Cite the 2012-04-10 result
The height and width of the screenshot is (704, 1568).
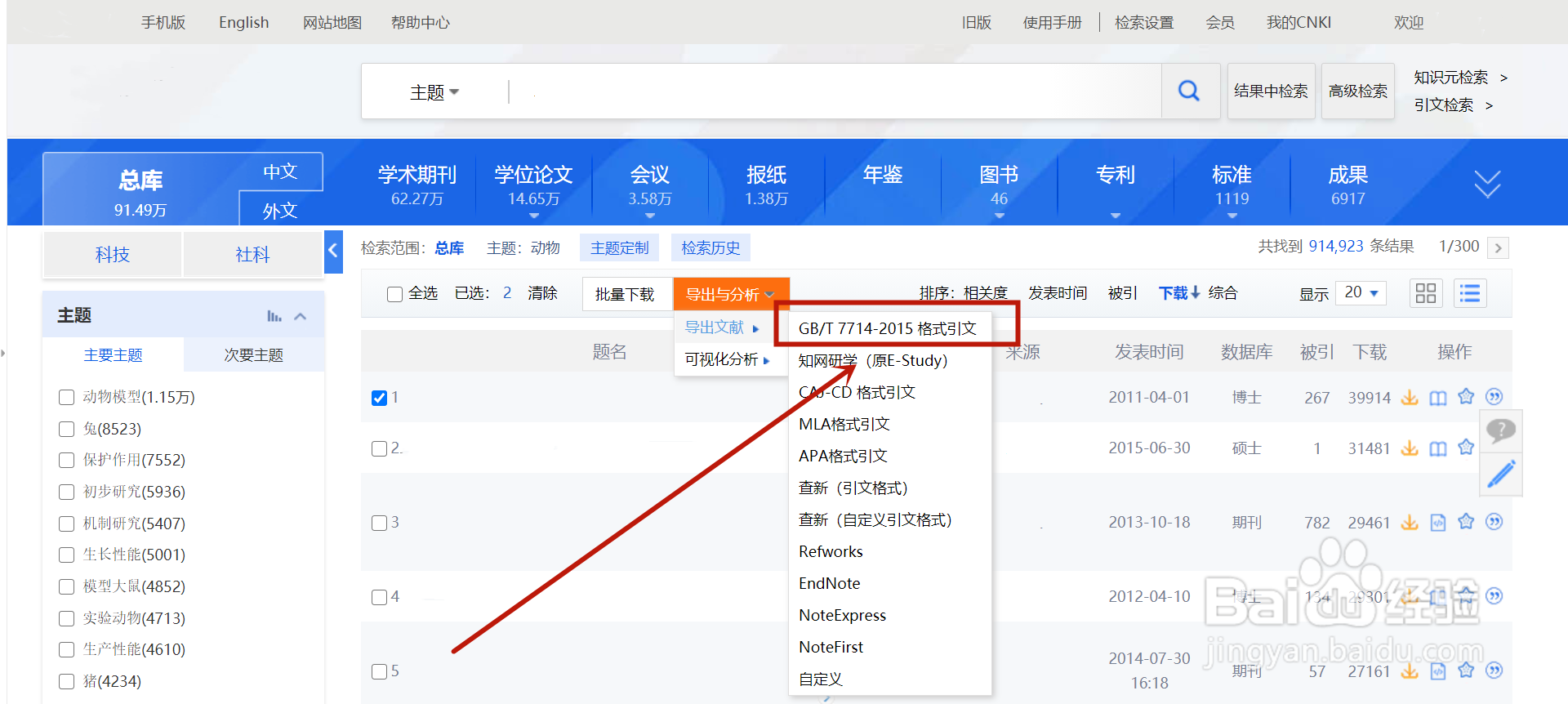tap(1494, 596)
